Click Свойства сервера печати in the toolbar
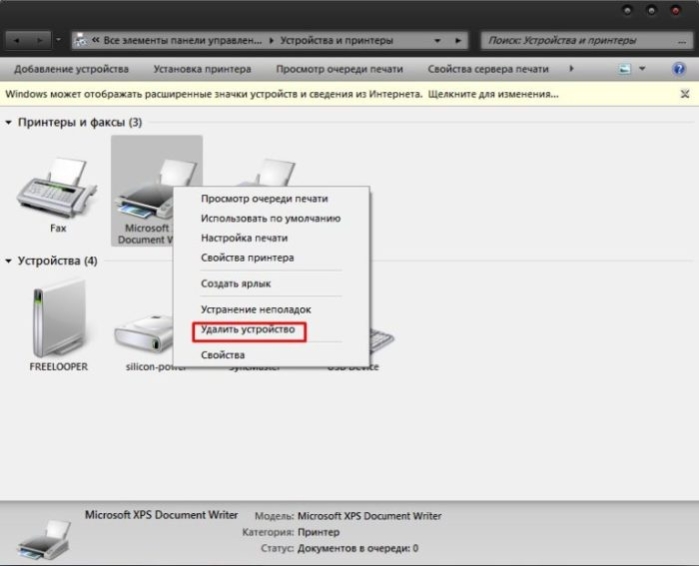The height and width of the screenshot is (566, 699). pos(488,69)
